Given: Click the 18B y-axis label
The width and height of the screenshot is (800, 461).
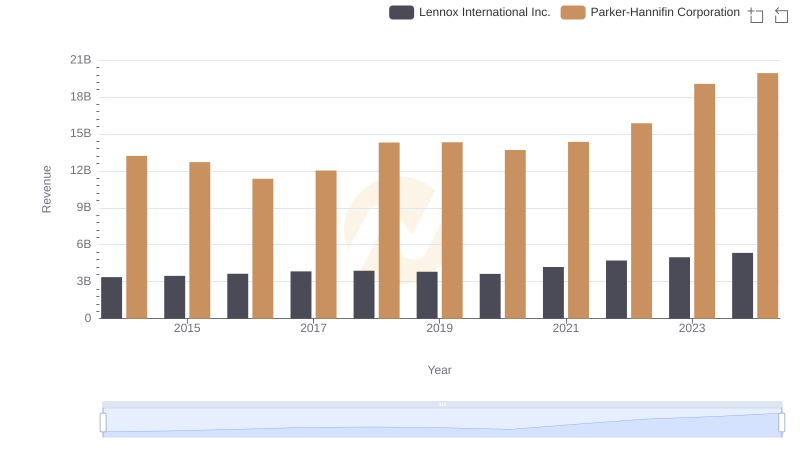Looking at the screenshot, I should coord(81,97).
